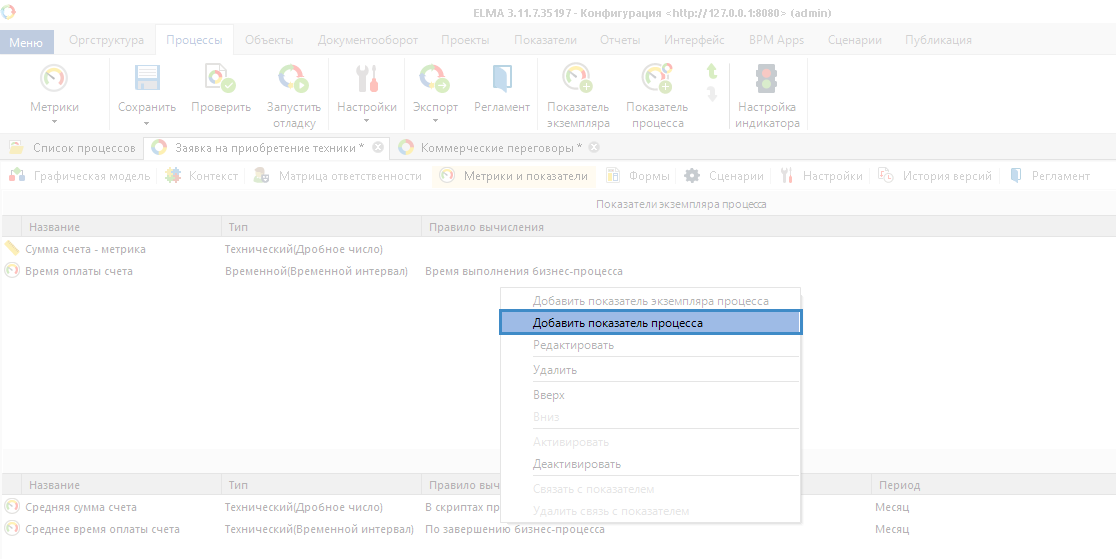This screenshot has height=559, width=1116.
Task: Open the Список процессов document tab
Action: pyautogui.click(x=83, y=148)
